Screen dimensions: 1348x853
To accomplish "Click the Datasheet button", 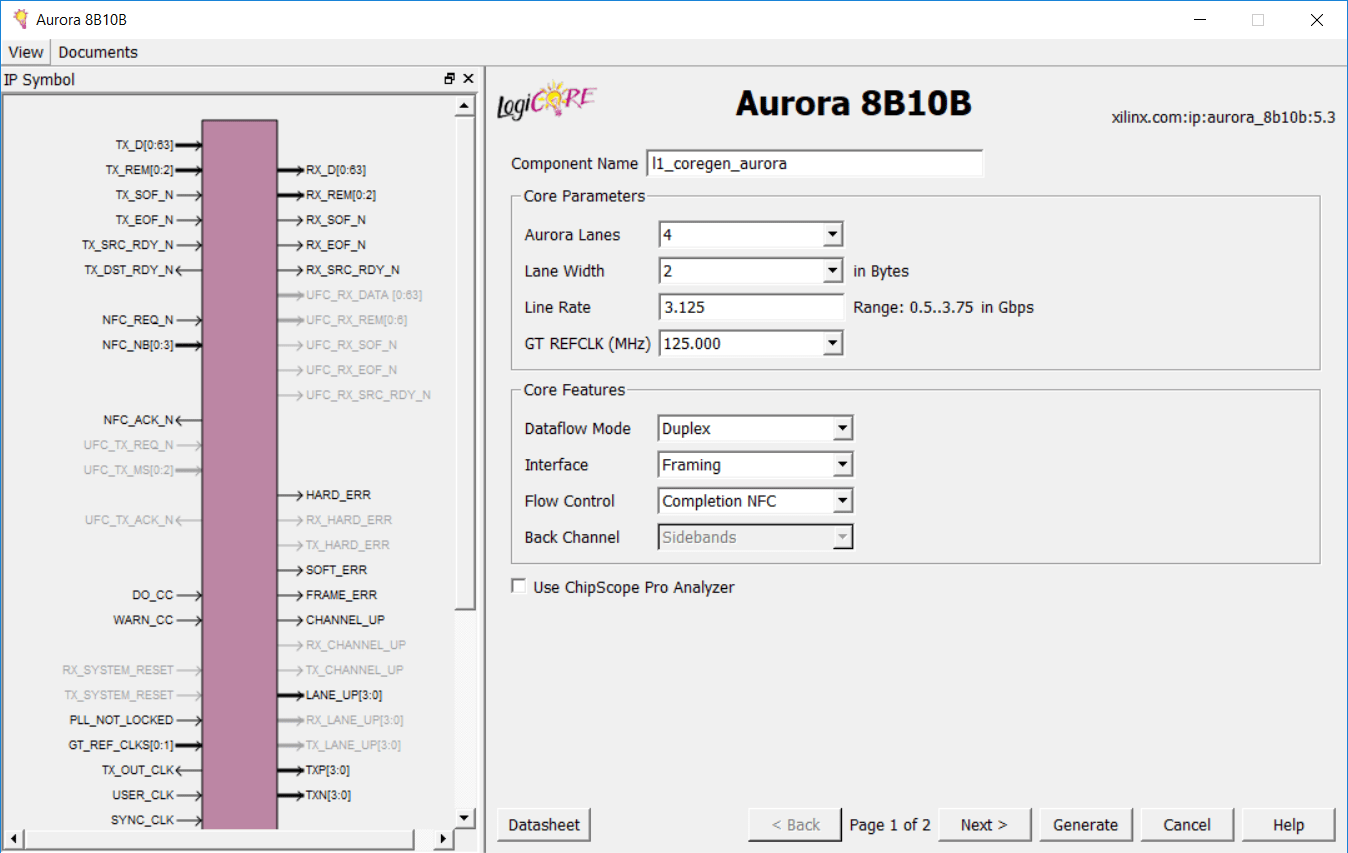I will (543, 824).
